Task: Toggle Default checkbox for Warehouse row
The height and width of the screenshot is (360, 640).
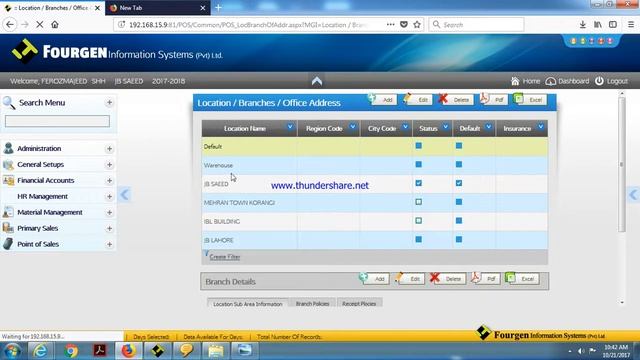Action: 459,164
